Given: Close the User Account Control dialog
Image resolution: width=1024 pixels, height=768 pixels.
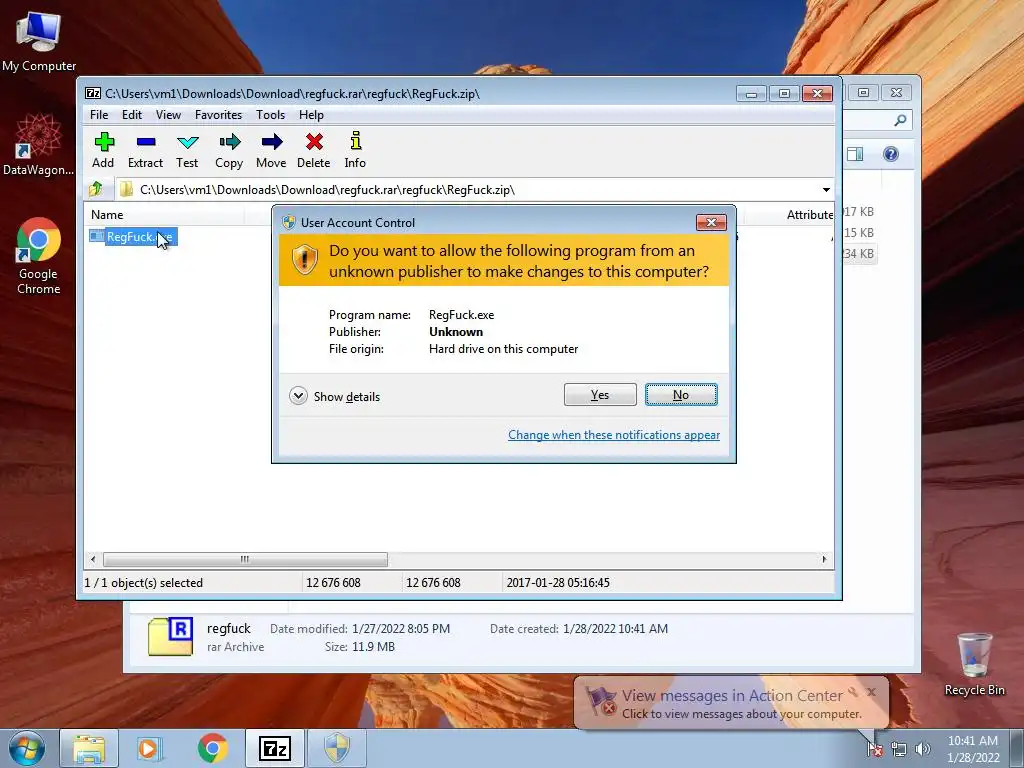Looking at the screenshot, I should (x=711, y=223).
